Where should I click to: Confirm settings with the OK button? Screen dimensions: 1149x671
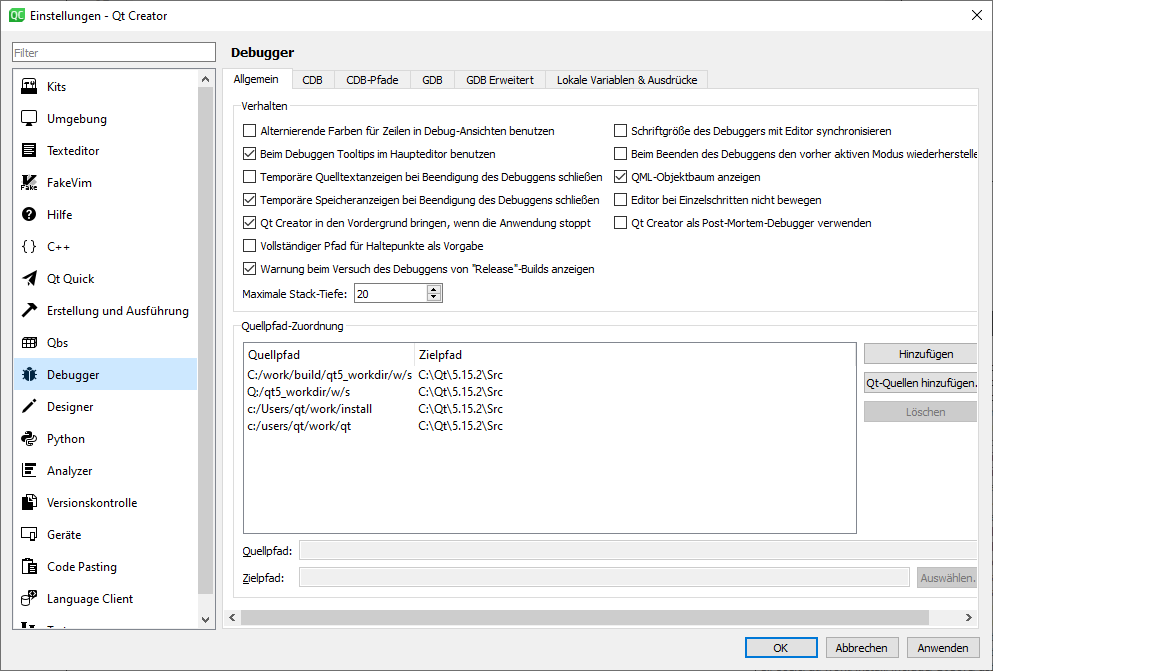click(x=781, y=648)
